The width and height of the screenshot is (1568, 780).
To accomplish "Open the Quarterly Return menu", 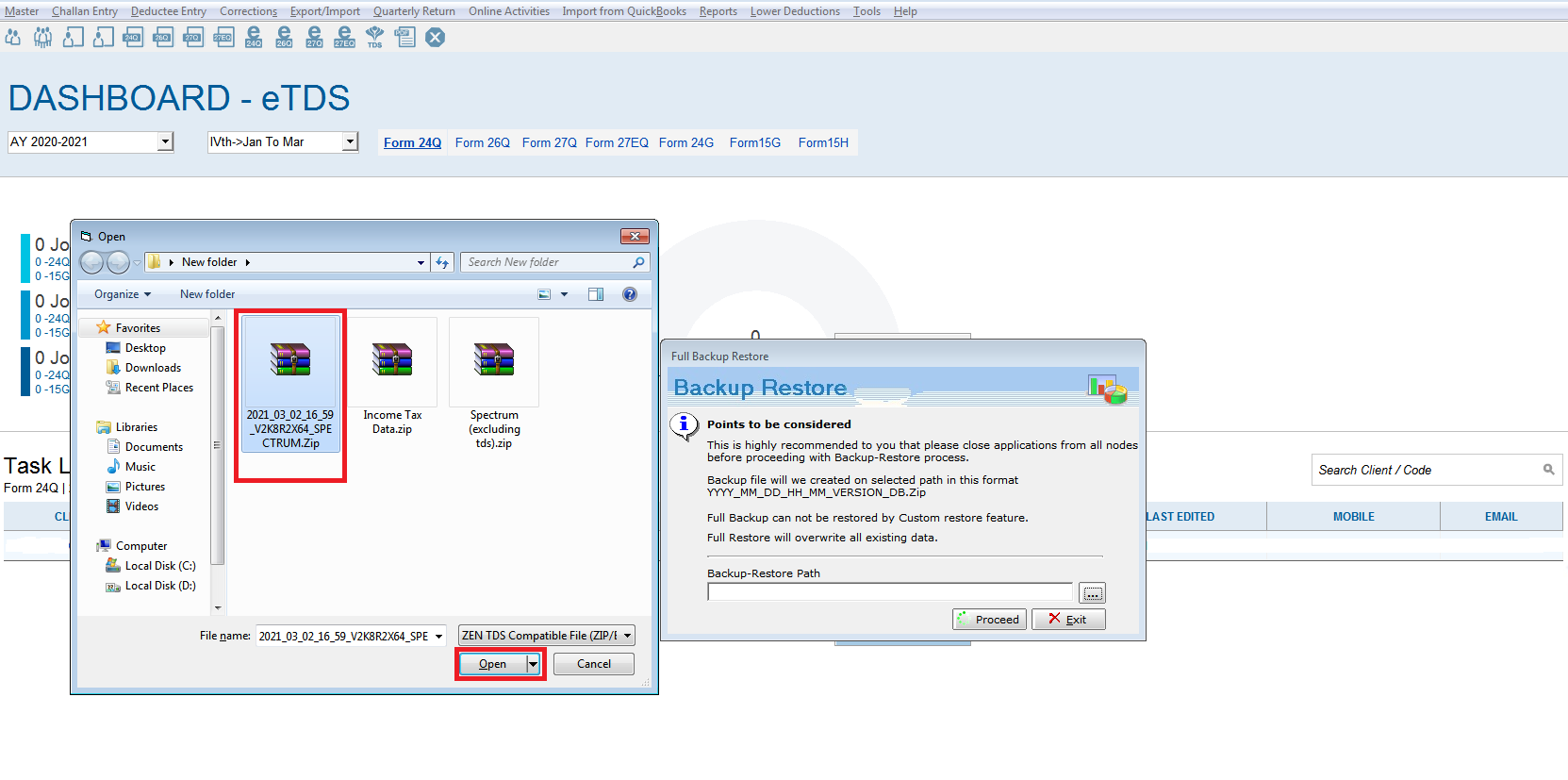I will tap(414, 11).
